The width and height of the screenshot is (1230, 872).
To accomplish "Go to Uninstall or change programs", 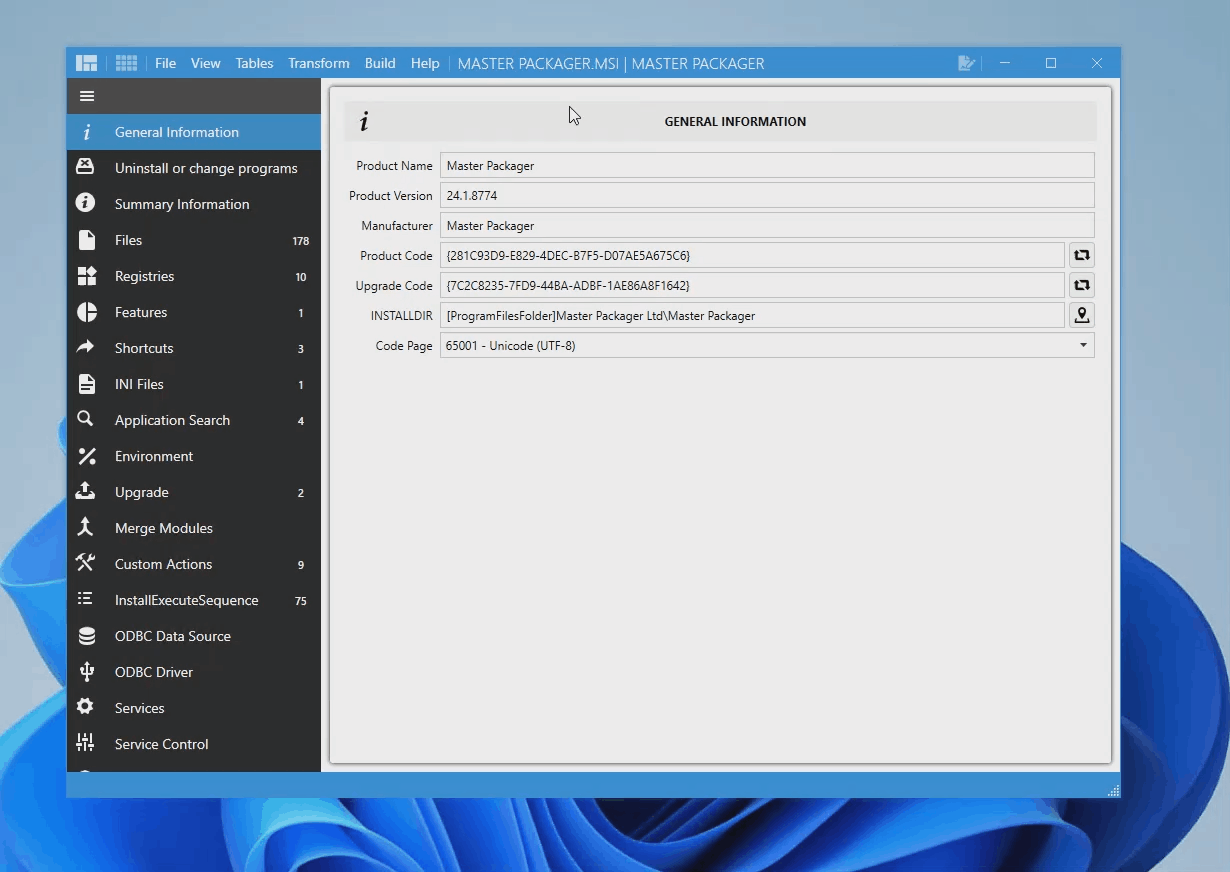I will (x=194, y=168).
